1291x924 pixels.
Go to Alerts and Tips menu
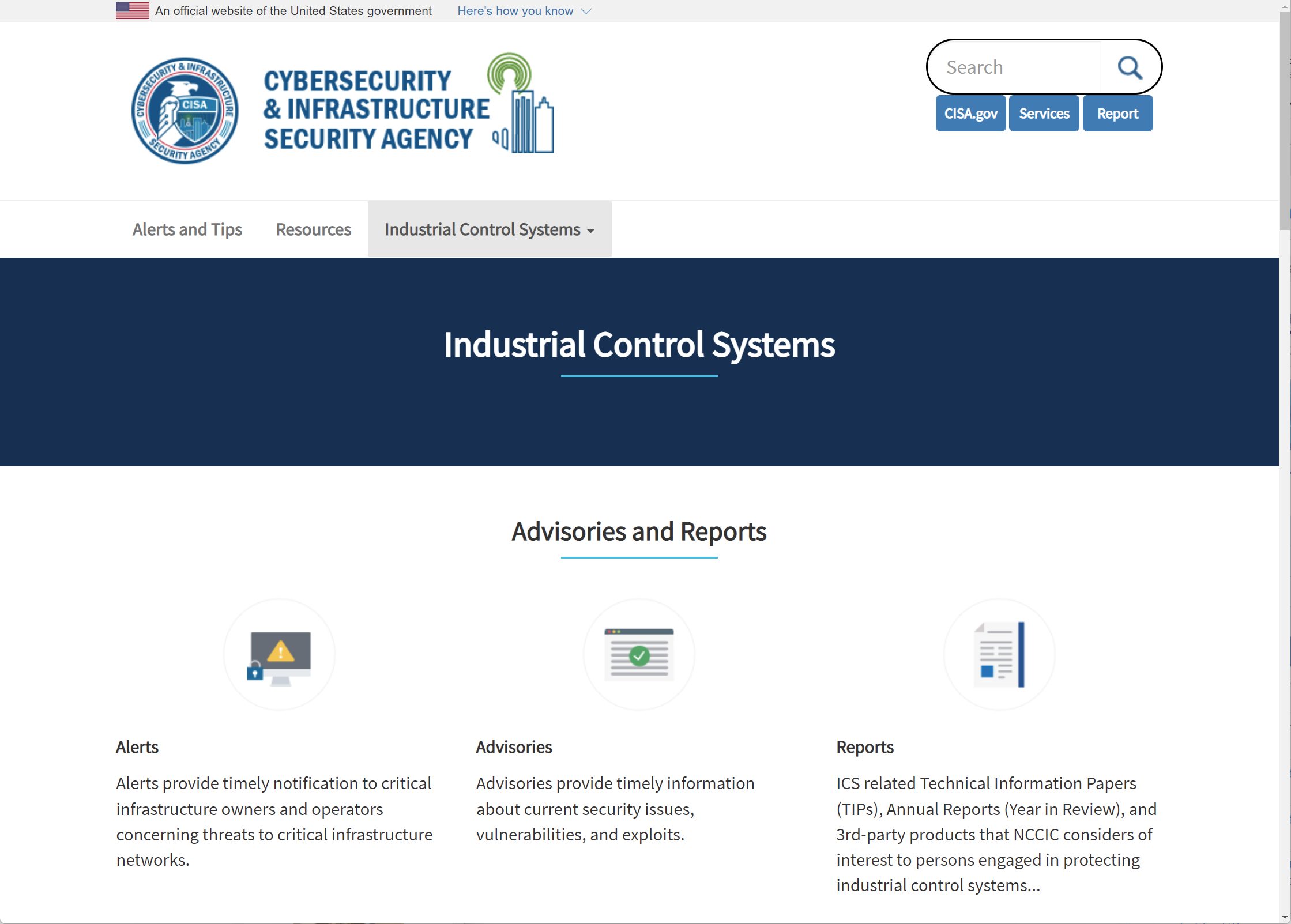187,229
